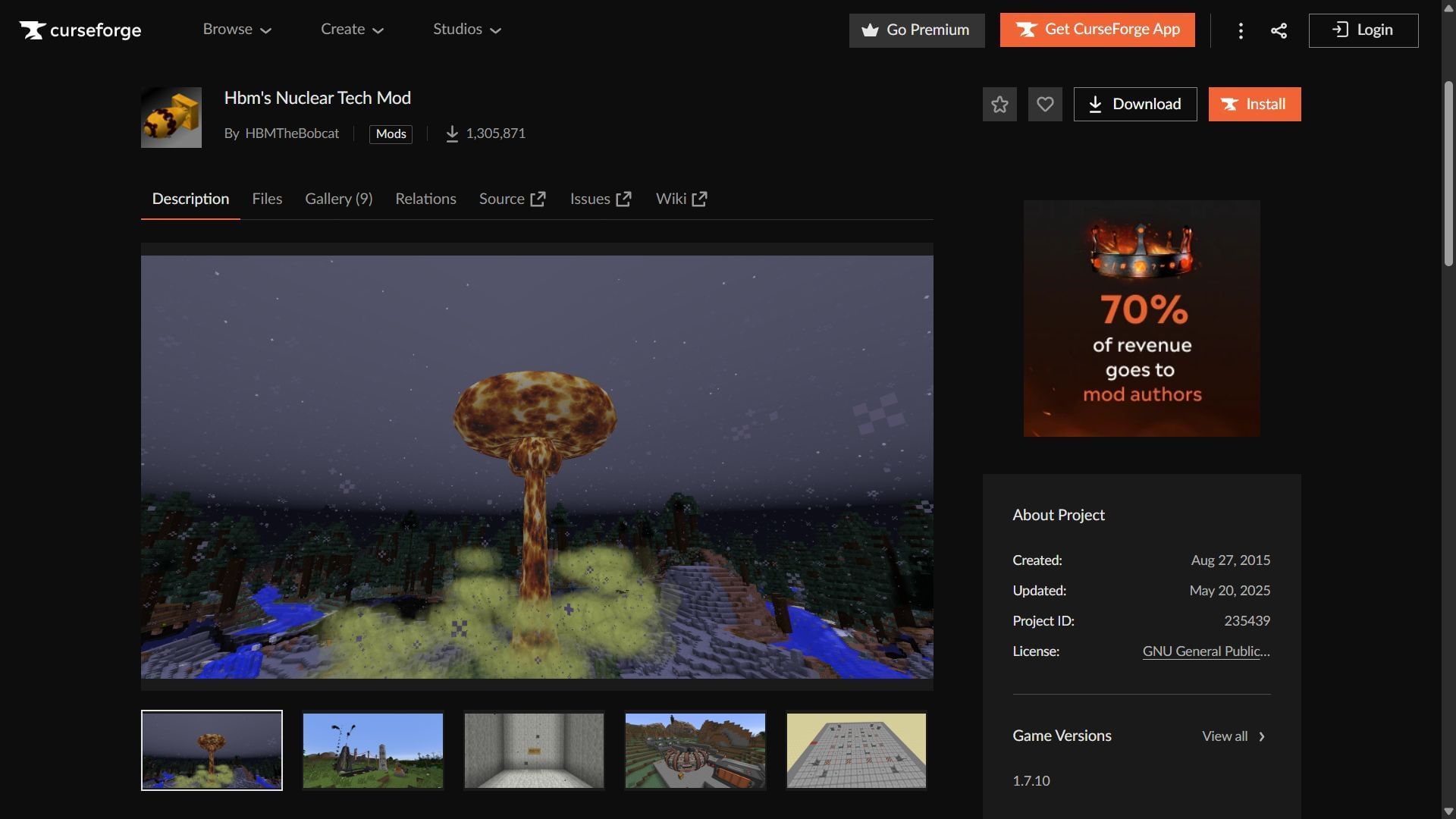This screenshot has width=1456, height=819.
Task: Click the Mods category tag
Action: 391,134
